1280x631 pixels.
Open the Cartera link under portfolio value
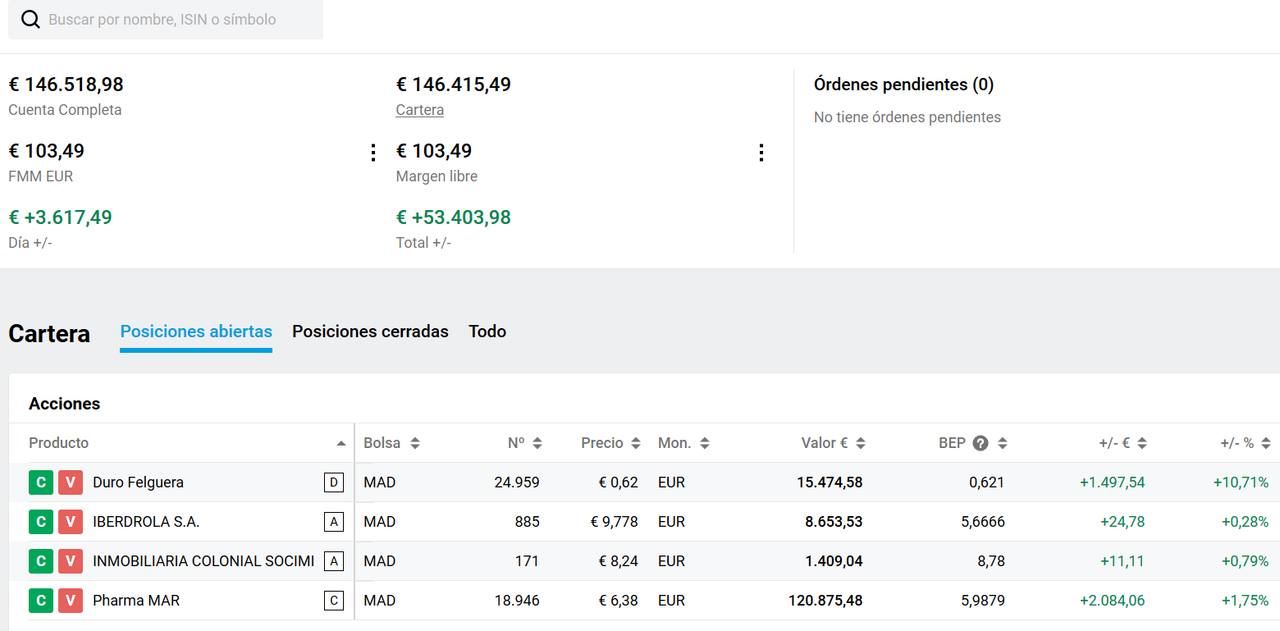pos(420,110)
